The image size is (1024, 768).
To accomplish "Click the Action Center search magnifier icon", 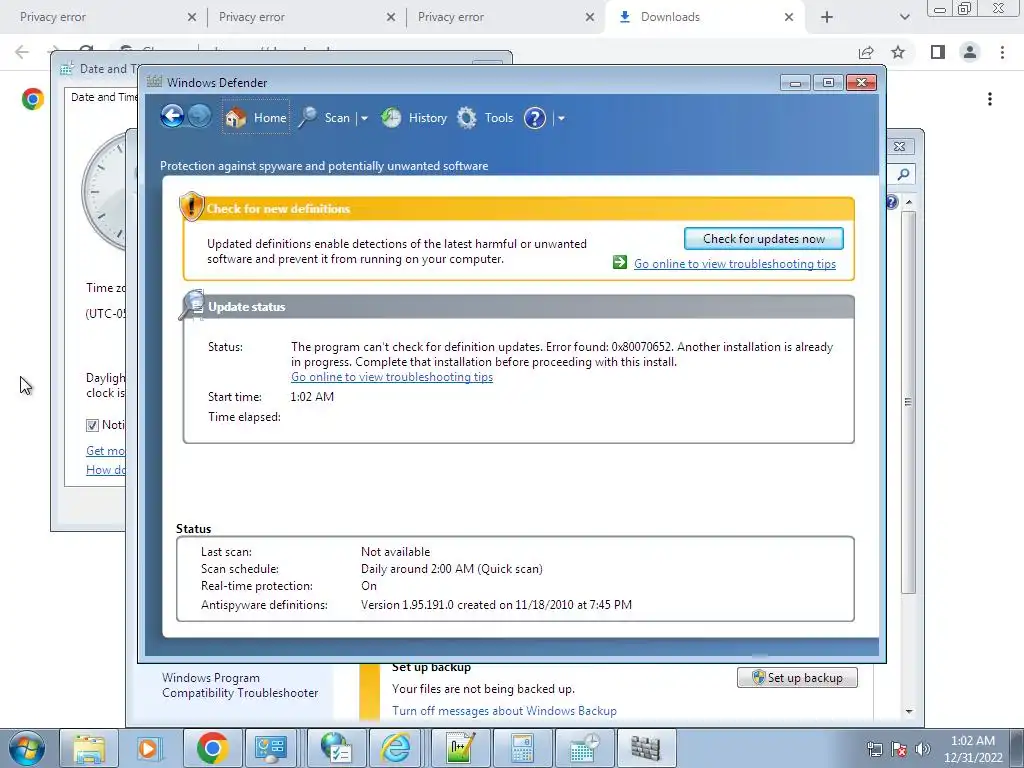I will pos(903,174).
